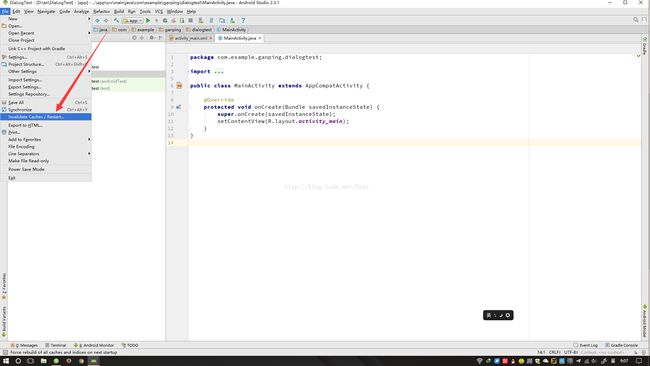
Task: Open the TODO tool window
Action: click(x=130, y=345)
